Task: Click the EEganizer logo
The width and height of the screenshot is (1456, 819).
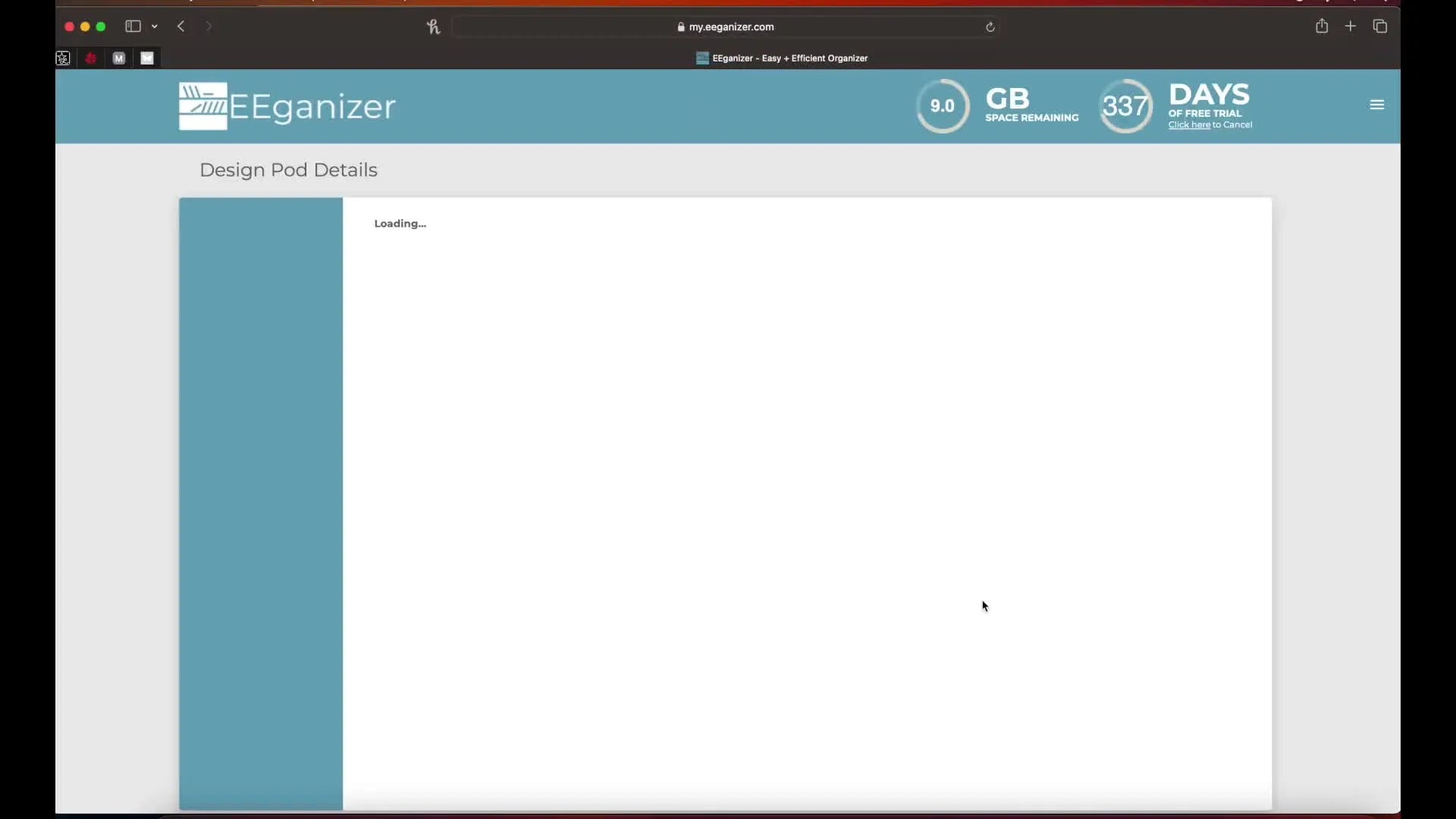Action: 287,106
